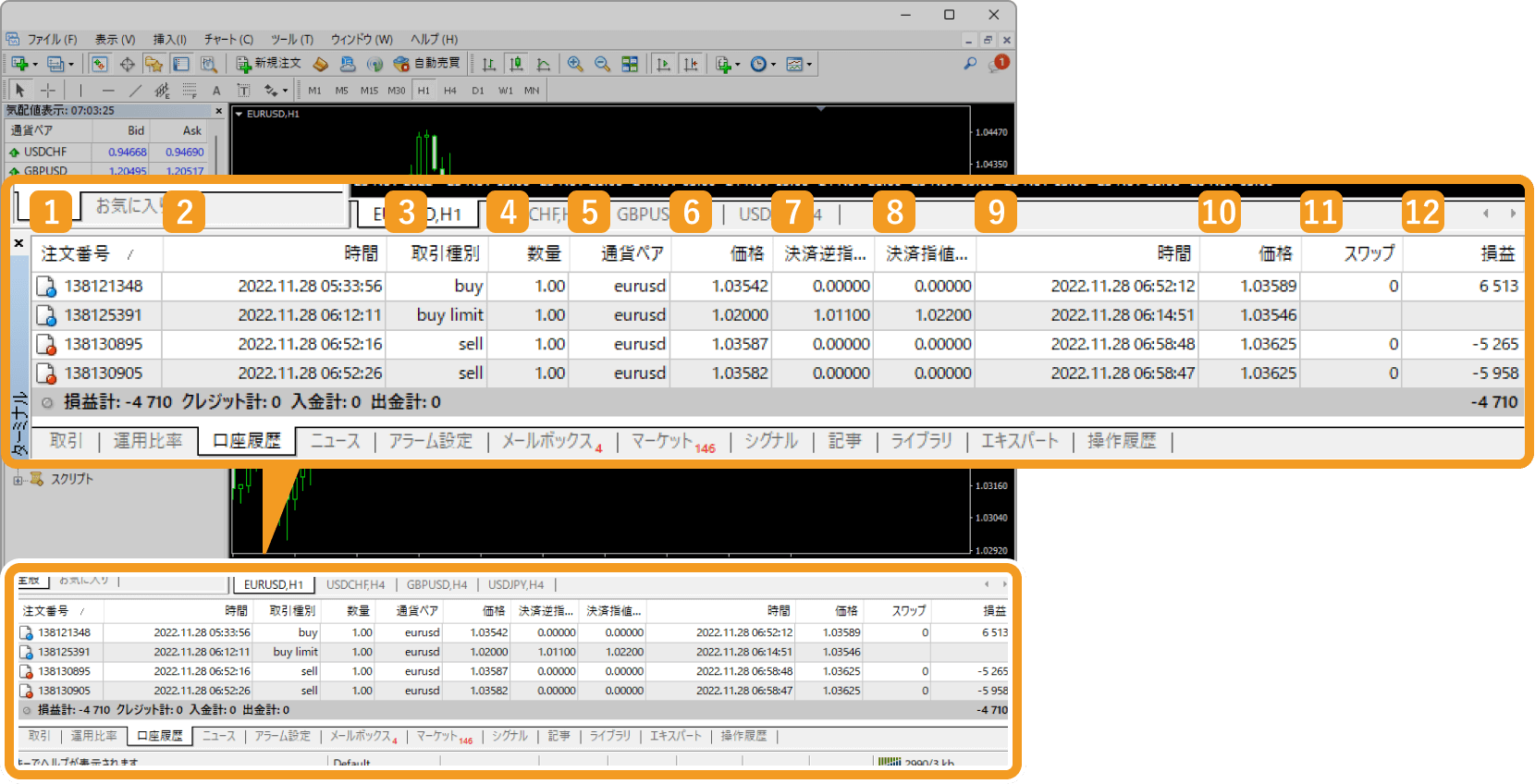Select the vertical line drawing tool
Image resolution: width=1535 pixels, height=784 pixels.
click(80, 90)
